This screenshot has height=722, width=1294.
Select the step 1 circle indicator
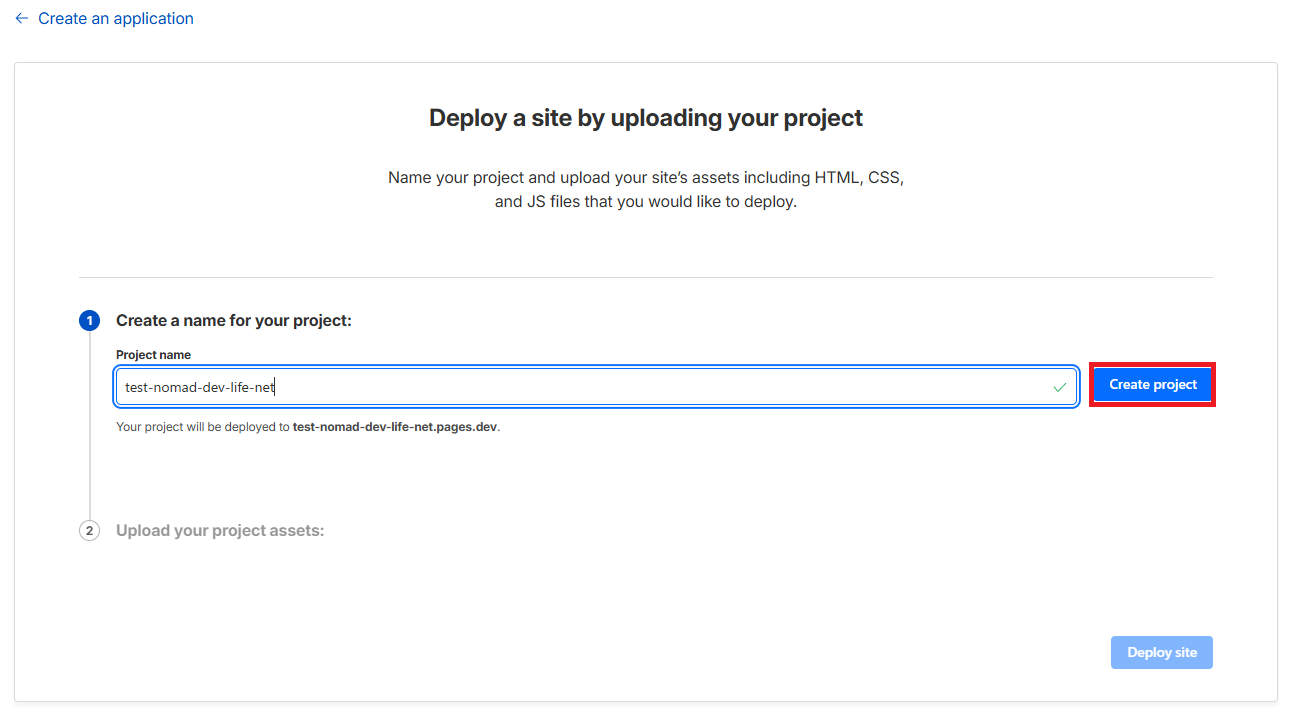click(89, 321)
